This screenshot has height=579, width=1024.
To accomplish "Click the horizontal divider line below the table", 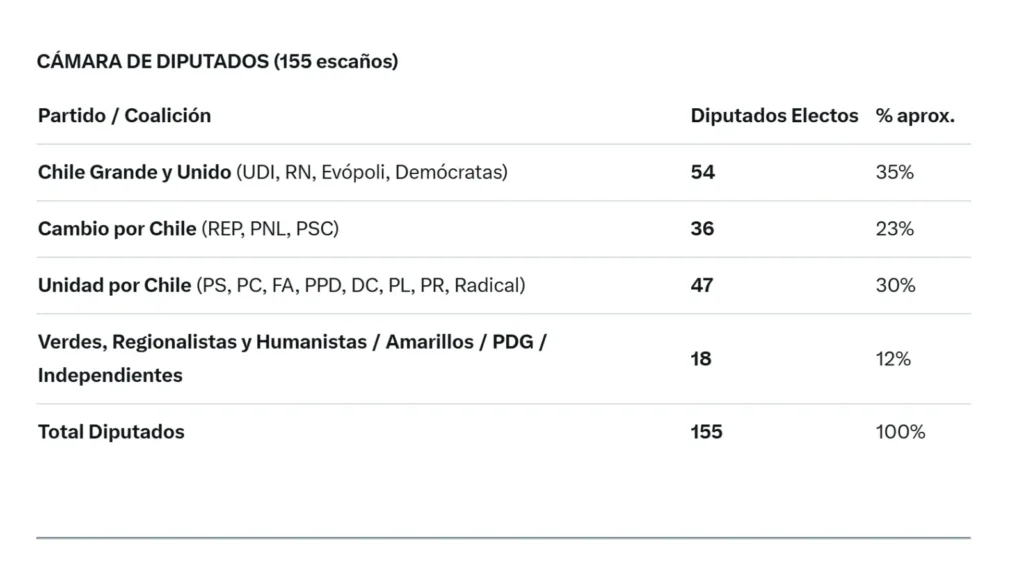I will pos(503,538).
